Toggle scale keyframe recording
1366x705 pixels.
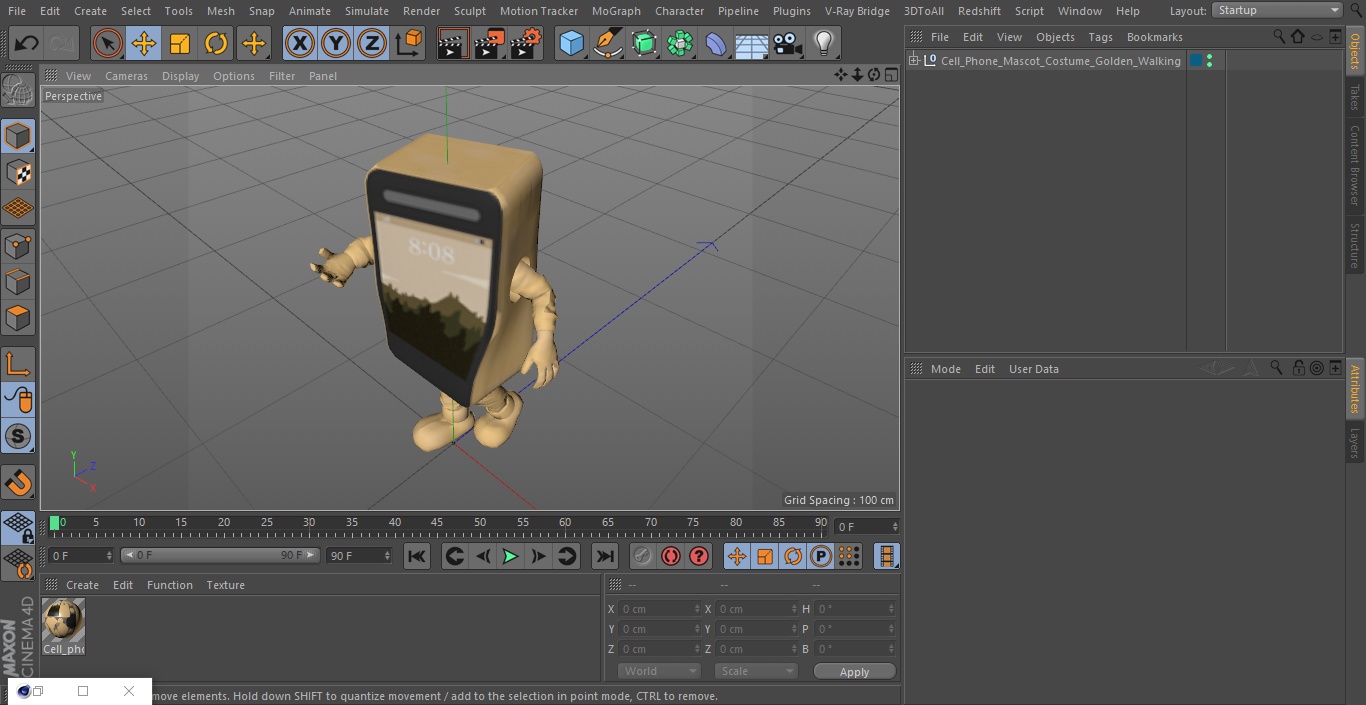(765, 556)
